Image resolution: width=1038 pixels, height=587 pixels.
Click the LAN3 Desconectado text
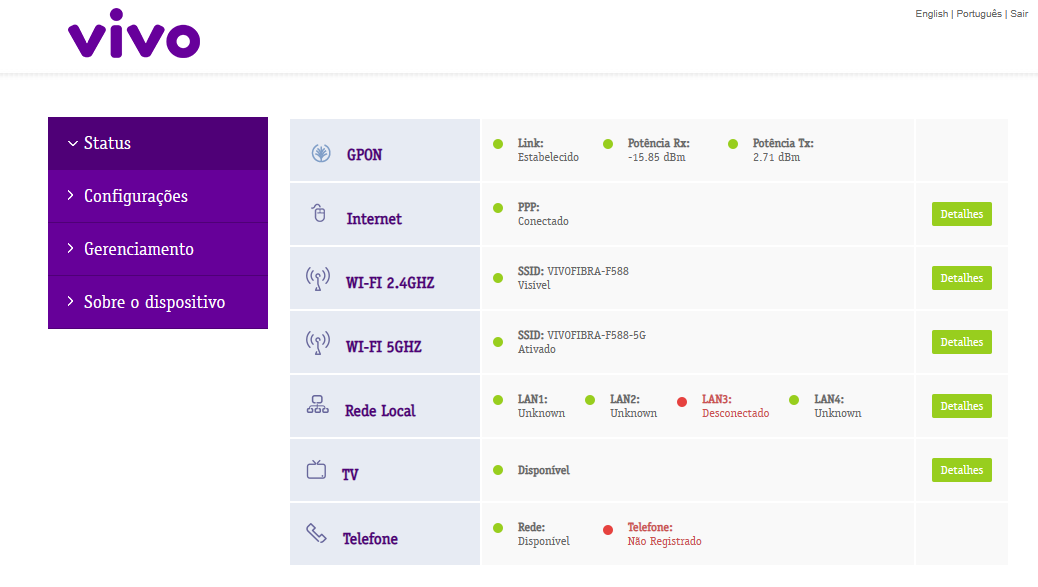[735, 414]
